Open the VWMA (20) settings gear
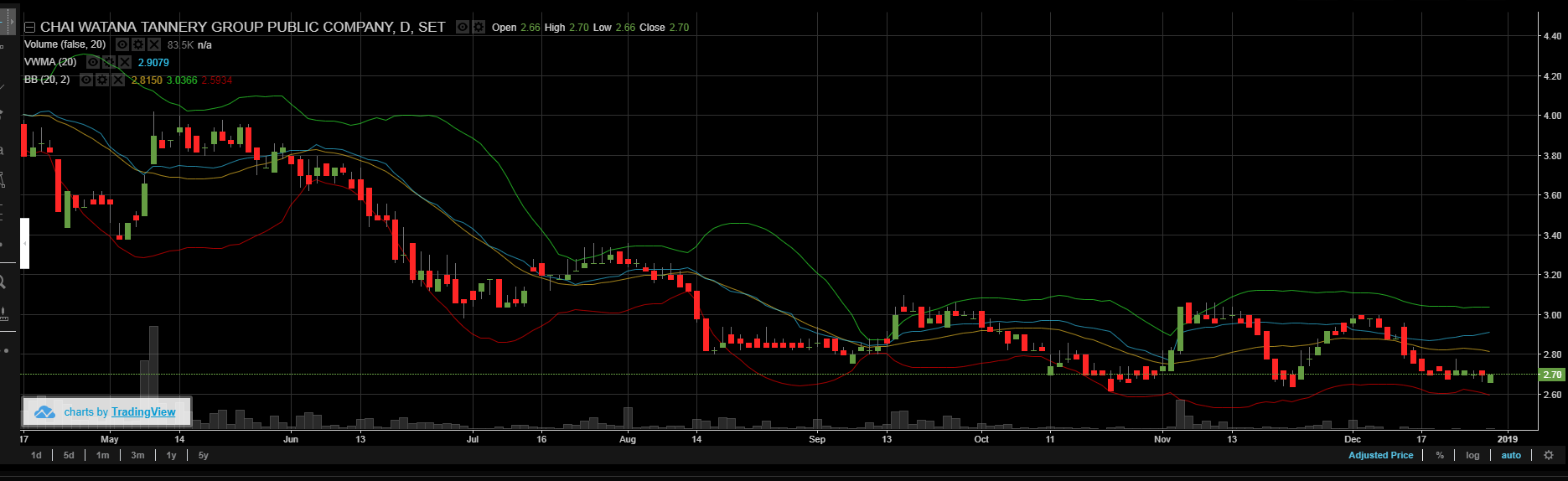1568x481 pixels. [x=109, y=62]
